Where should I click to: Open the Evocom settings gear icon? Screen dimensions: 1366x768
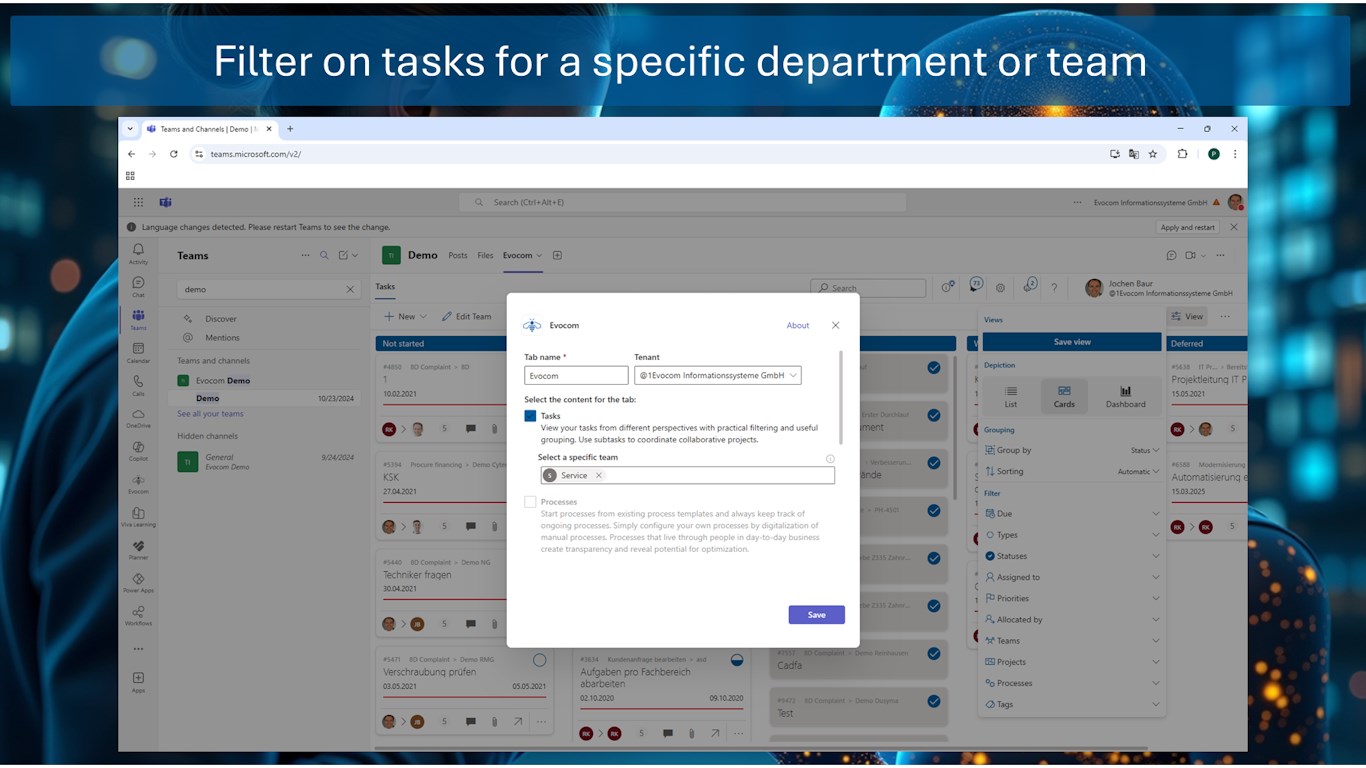(x=1000, y=287)
